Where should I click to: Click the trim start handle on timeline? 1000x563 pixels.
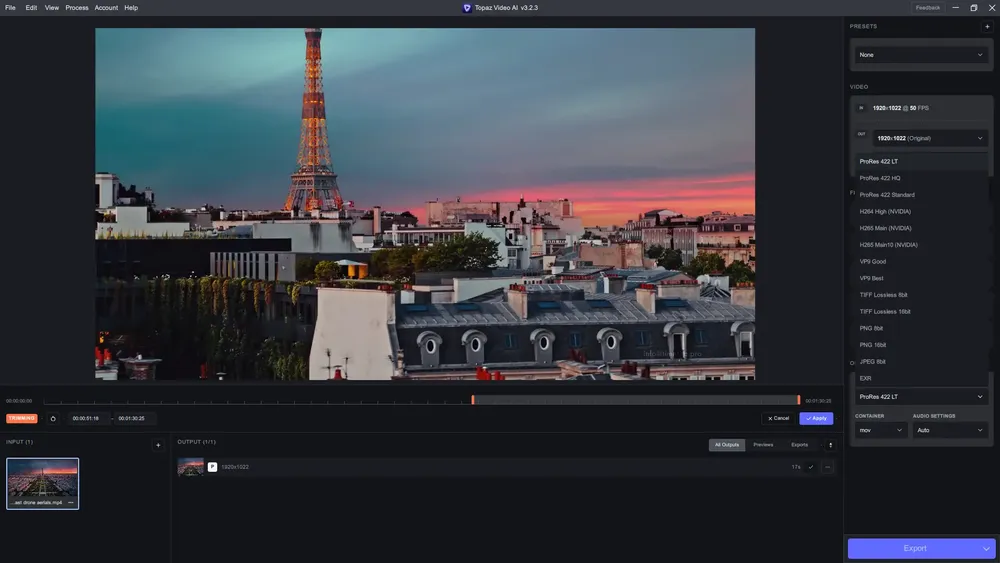[x=473, y=400]
